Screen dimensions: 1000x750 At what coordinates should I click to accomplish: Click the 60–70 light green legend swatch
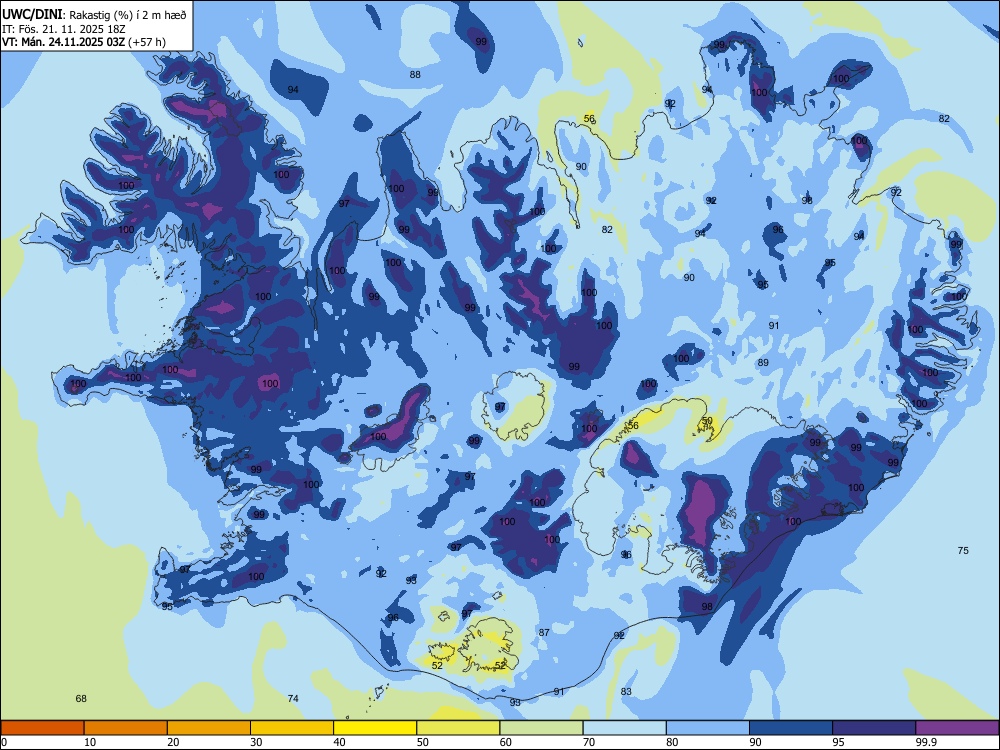click(541, 728)
